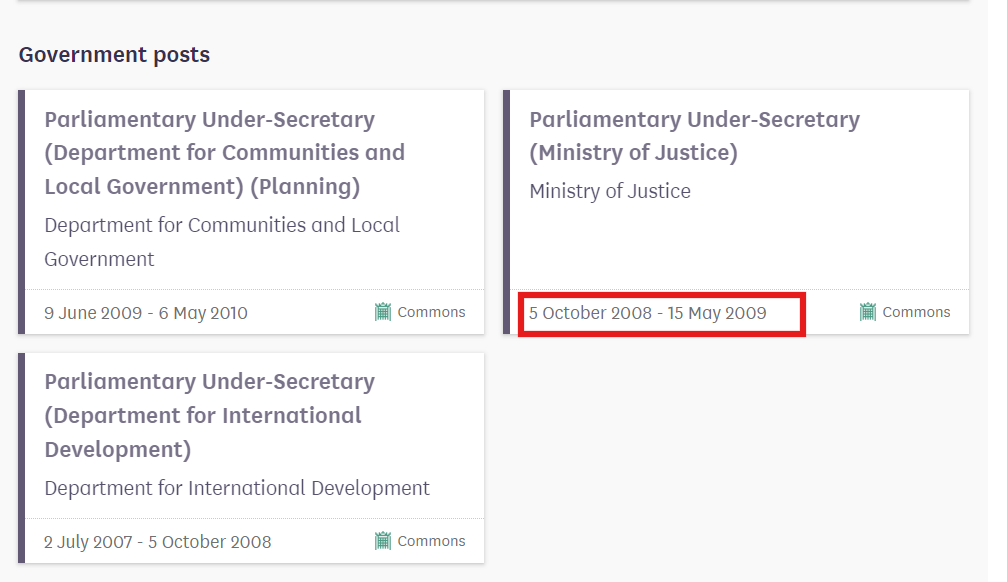Click portcullis icon in Ministry of Justice card
Image resolution: width=1007 pixels, height=582 pixels.
point(868,312)
